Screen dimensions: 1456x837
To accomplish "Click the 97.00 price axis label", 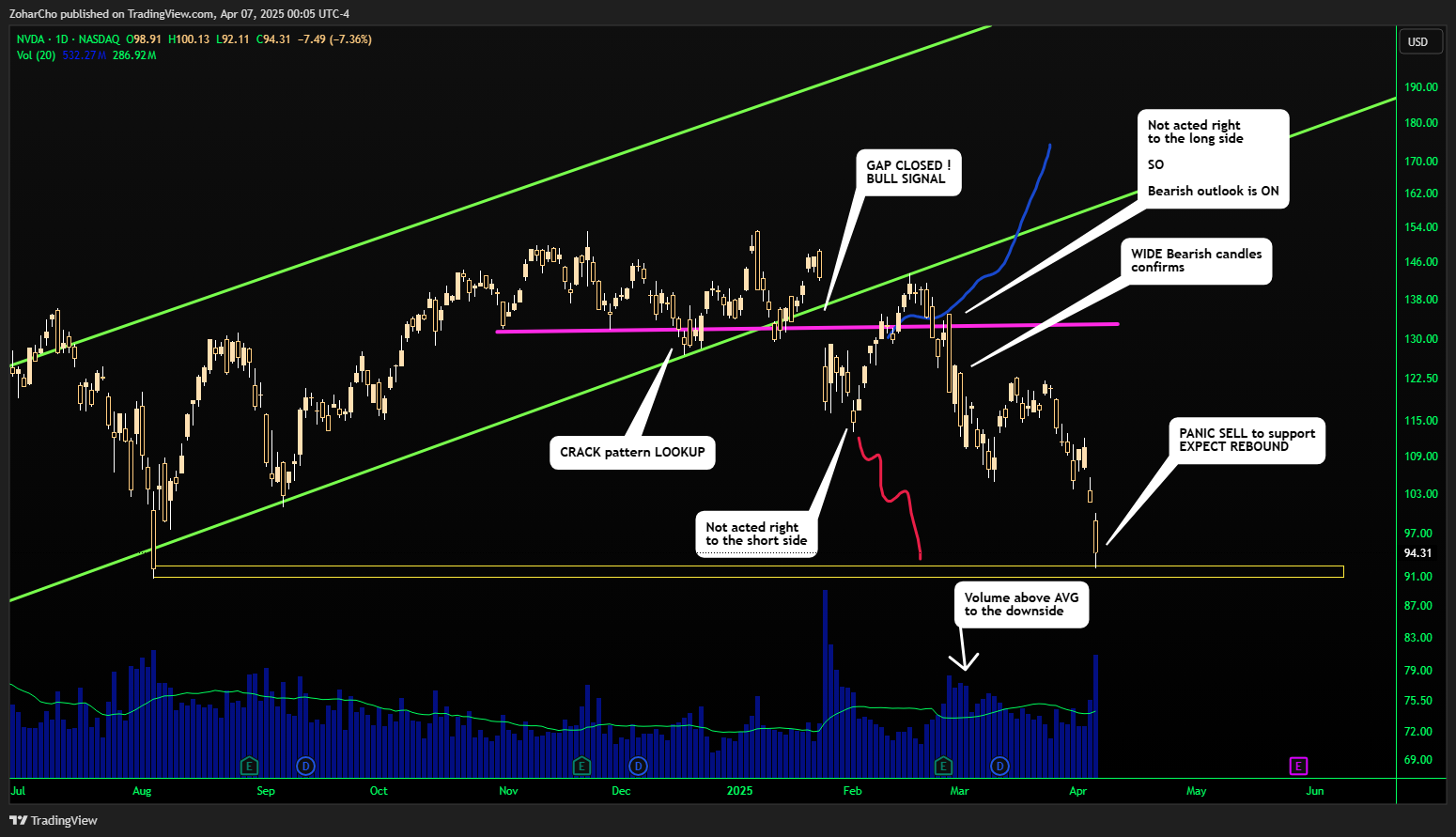I will pos(1418,534).
